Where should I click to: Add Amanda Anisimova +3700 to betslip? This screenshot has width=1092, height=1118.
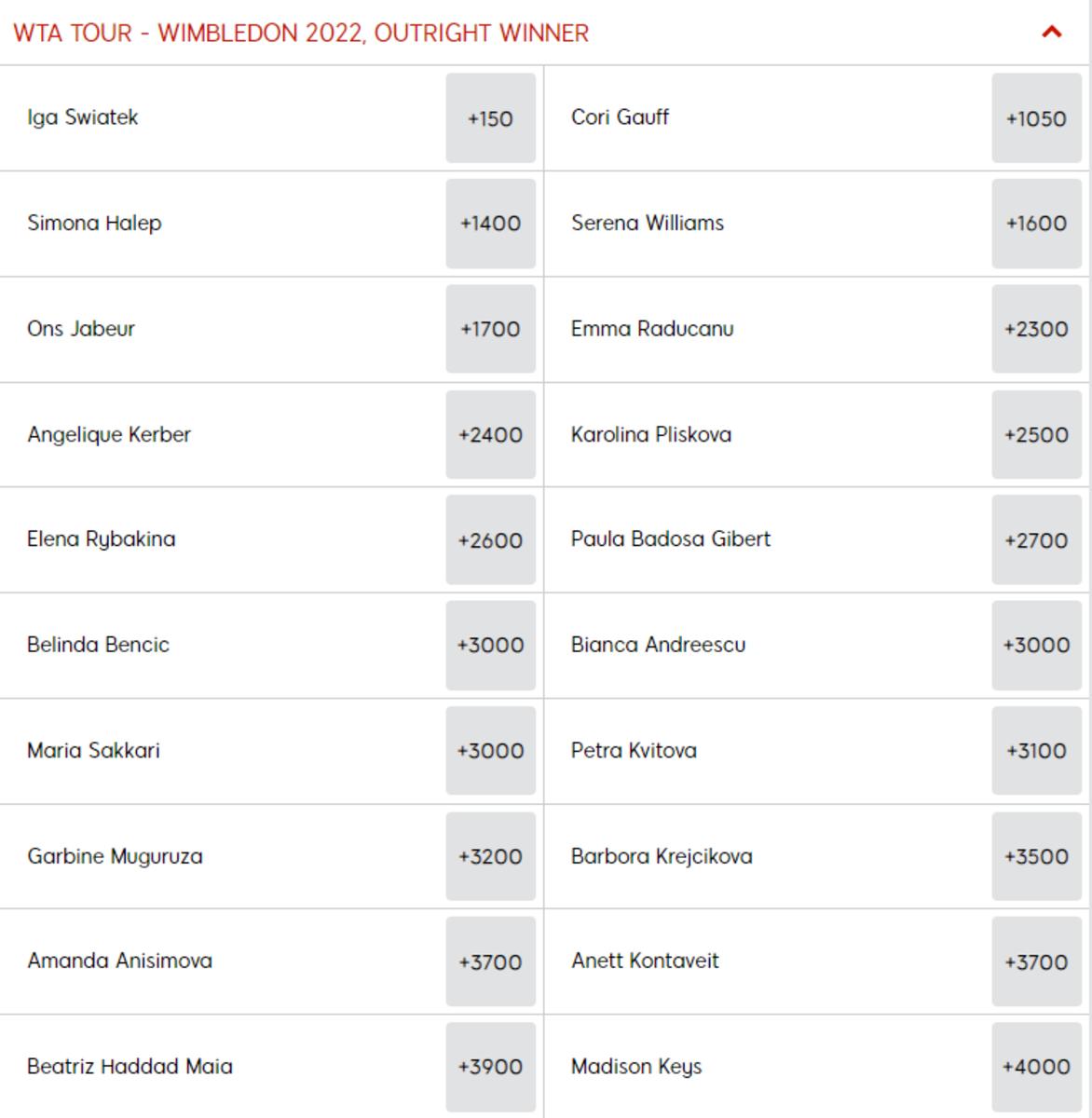pyautogui.click(x=490, y=962)
